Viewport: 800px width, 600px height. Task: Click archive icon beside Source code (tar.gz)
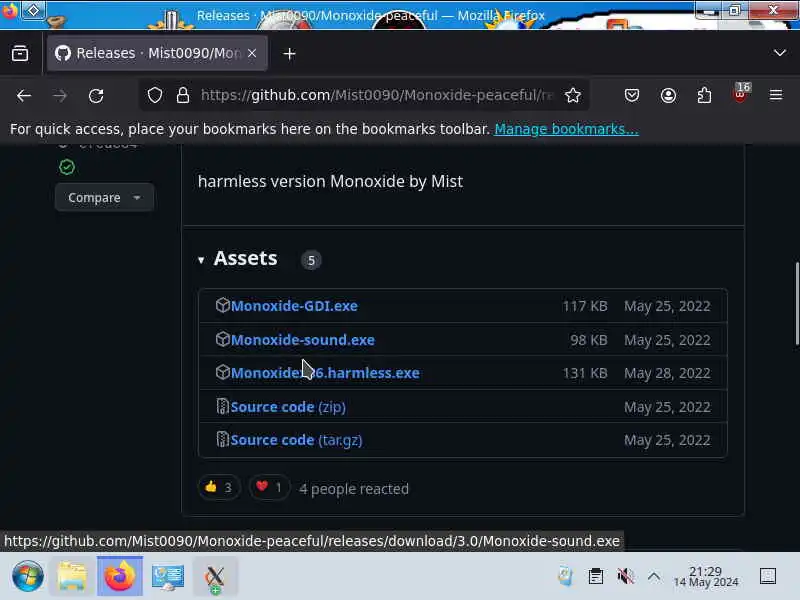[x=222, y=439]
